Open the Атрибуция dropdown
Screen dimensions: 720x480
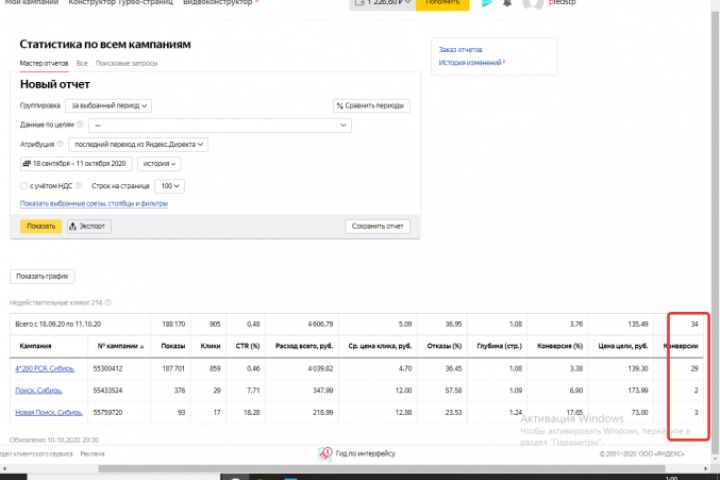pyautogui.click(x=138, y=144)
